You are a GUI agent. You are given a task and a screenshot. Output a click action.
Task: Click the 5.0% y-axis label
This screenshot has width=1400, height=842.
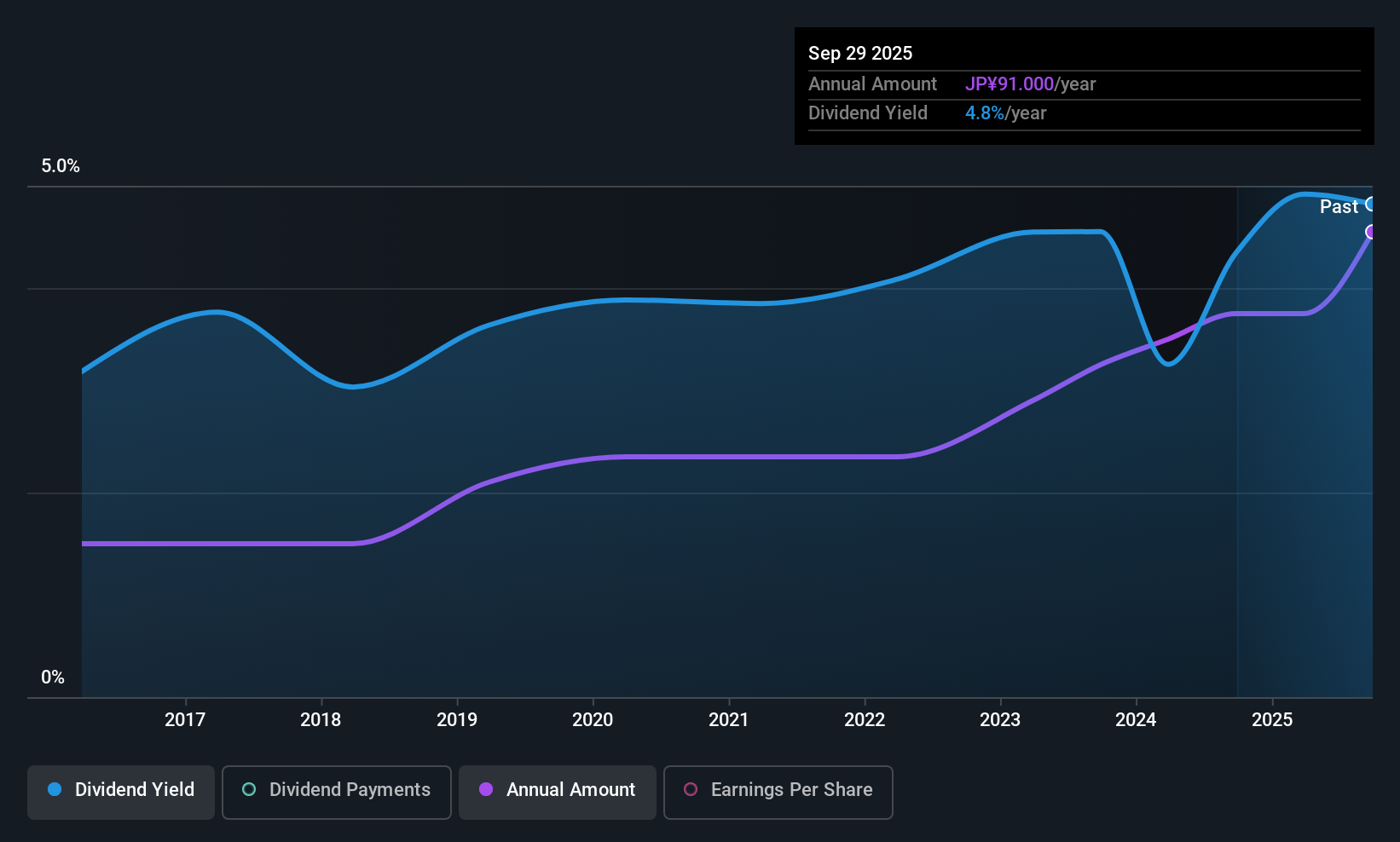[x=61, y=166]
